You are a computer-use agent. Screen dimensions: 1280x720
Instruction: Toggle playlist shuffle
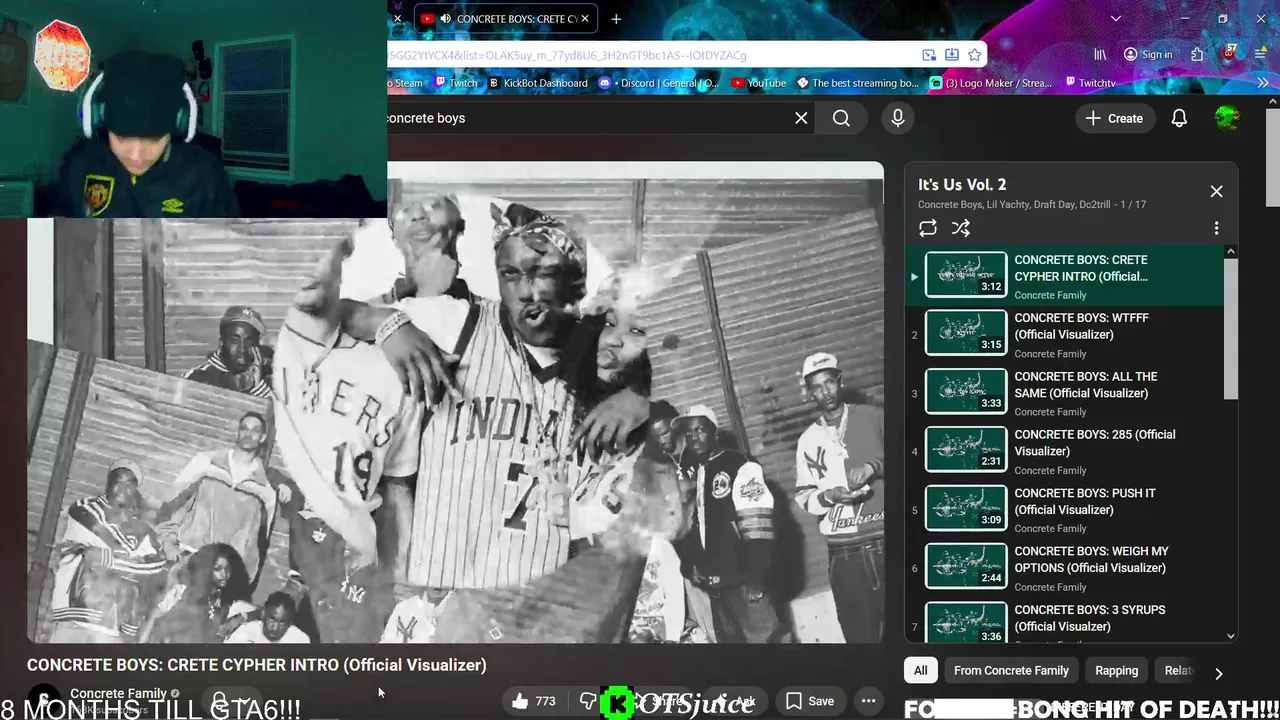pyautogui.click(x=961, y=228)
